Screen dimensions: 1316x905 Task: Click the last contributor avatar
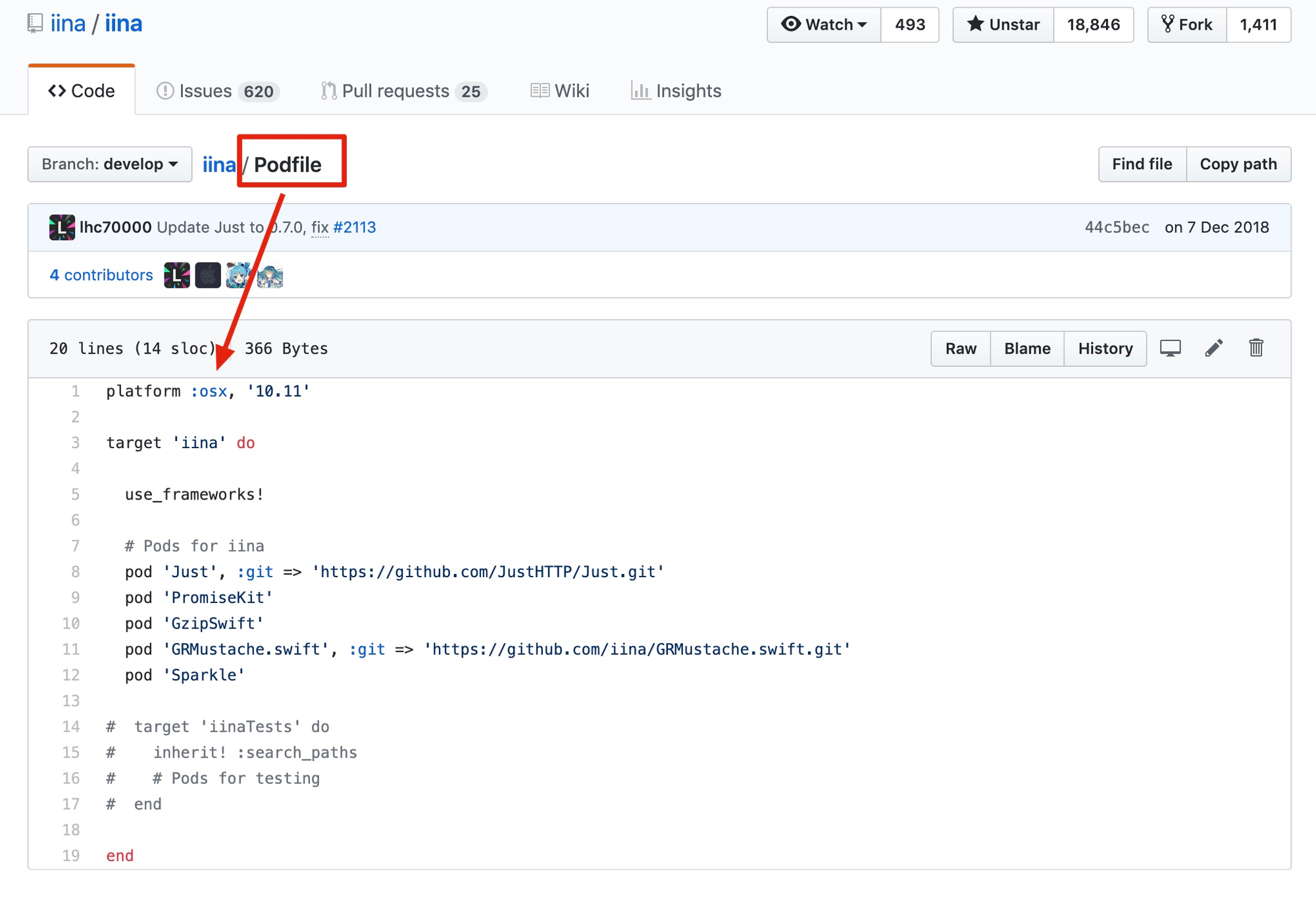(x=270, y=275)
